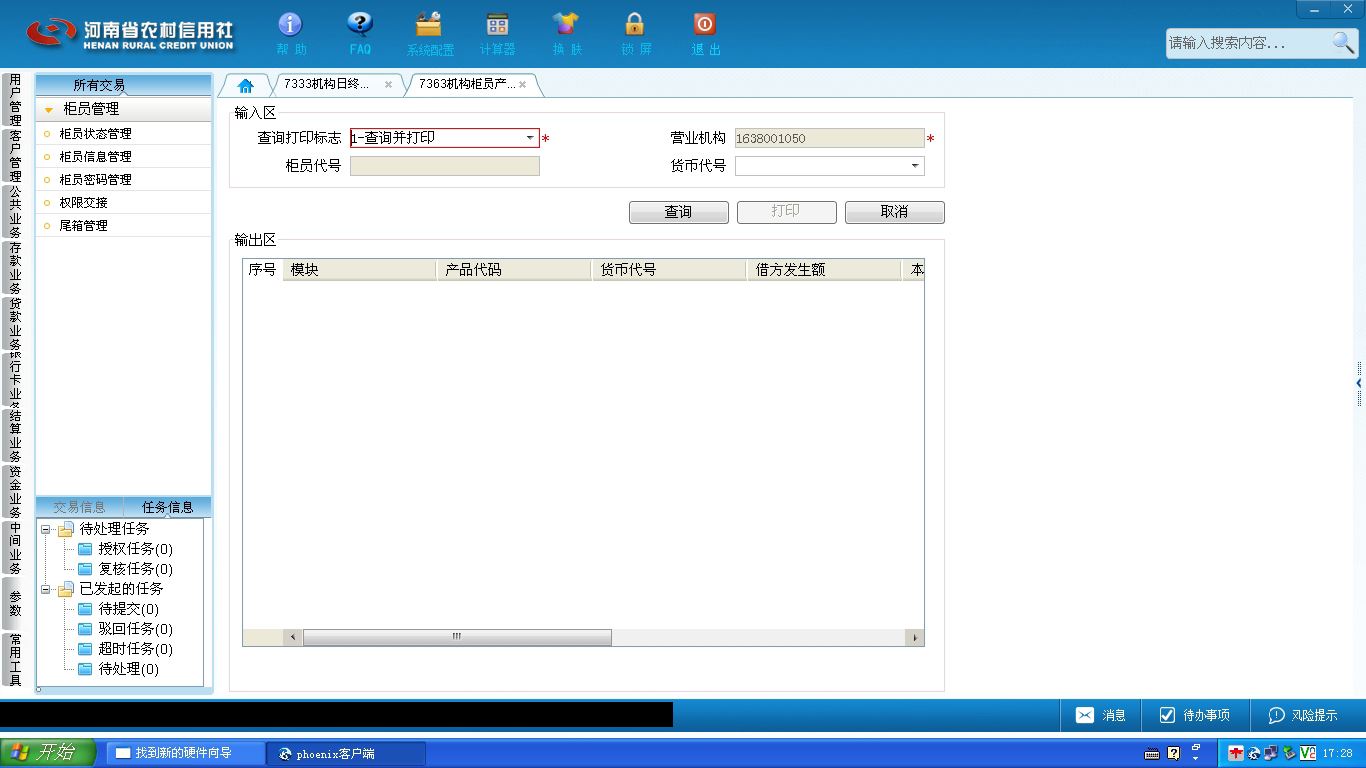Viewport: 1366px width, 768px height.
Task: Launch the 计算器 calculator icon
Action: coord(497,24)
